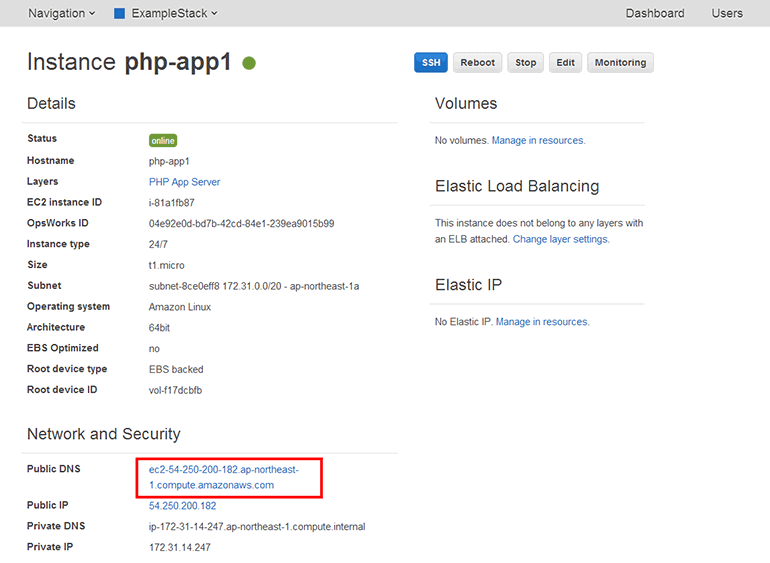
Task: Open the Public DNS amazonaws.com link
Action: tap(223, 477)
